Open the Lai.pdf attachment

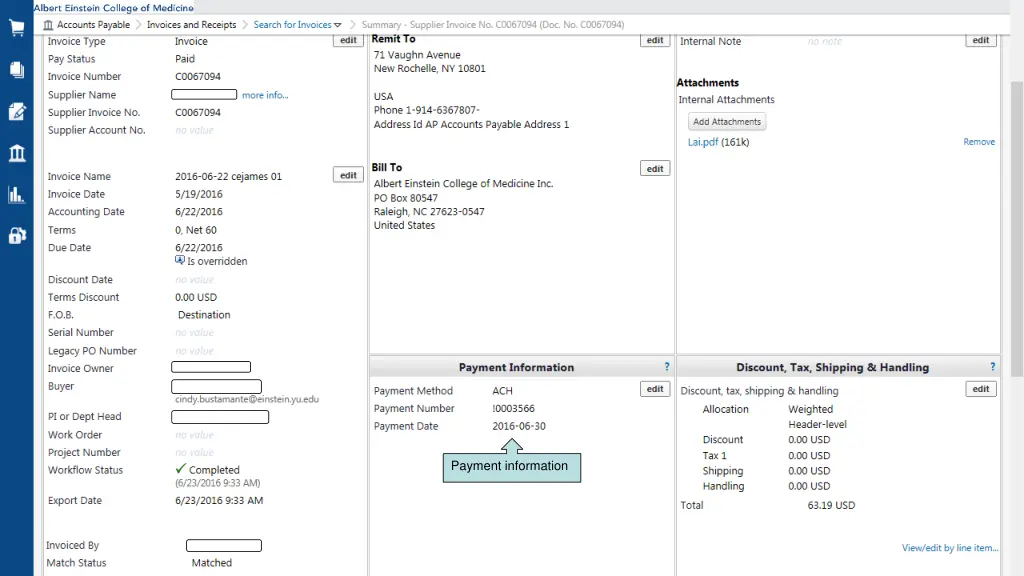[x=703, y=142]
